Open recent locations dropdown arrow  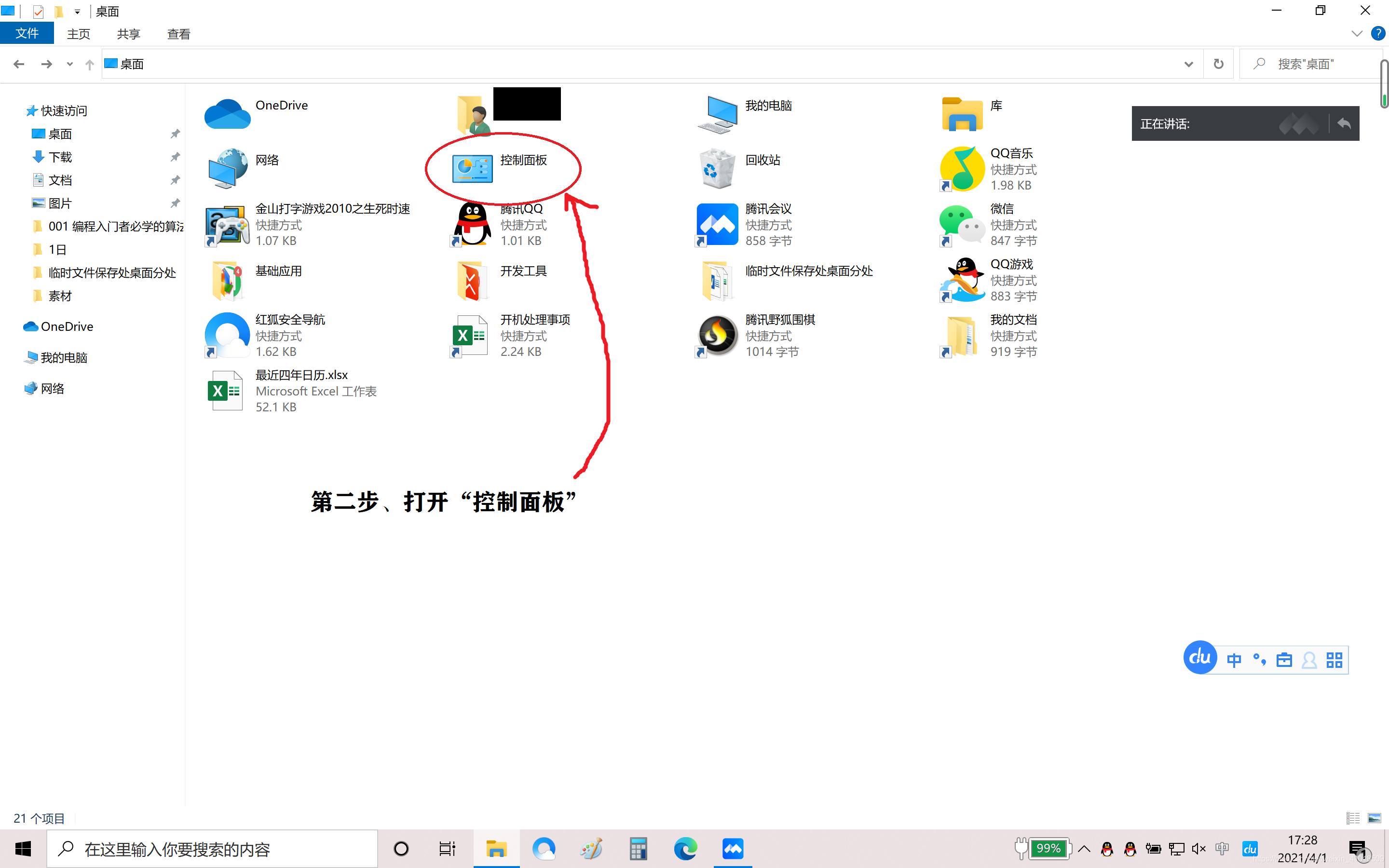(x=69, y=64)
